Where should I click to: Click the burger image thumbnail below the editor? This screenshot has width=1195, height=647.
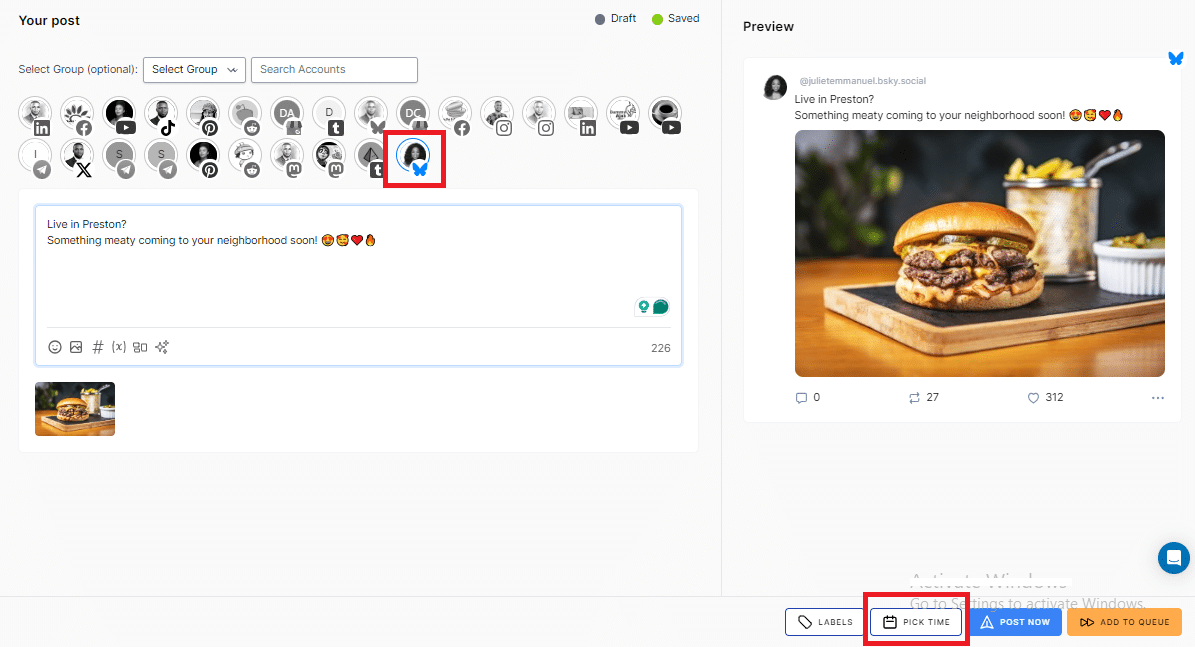74,408
